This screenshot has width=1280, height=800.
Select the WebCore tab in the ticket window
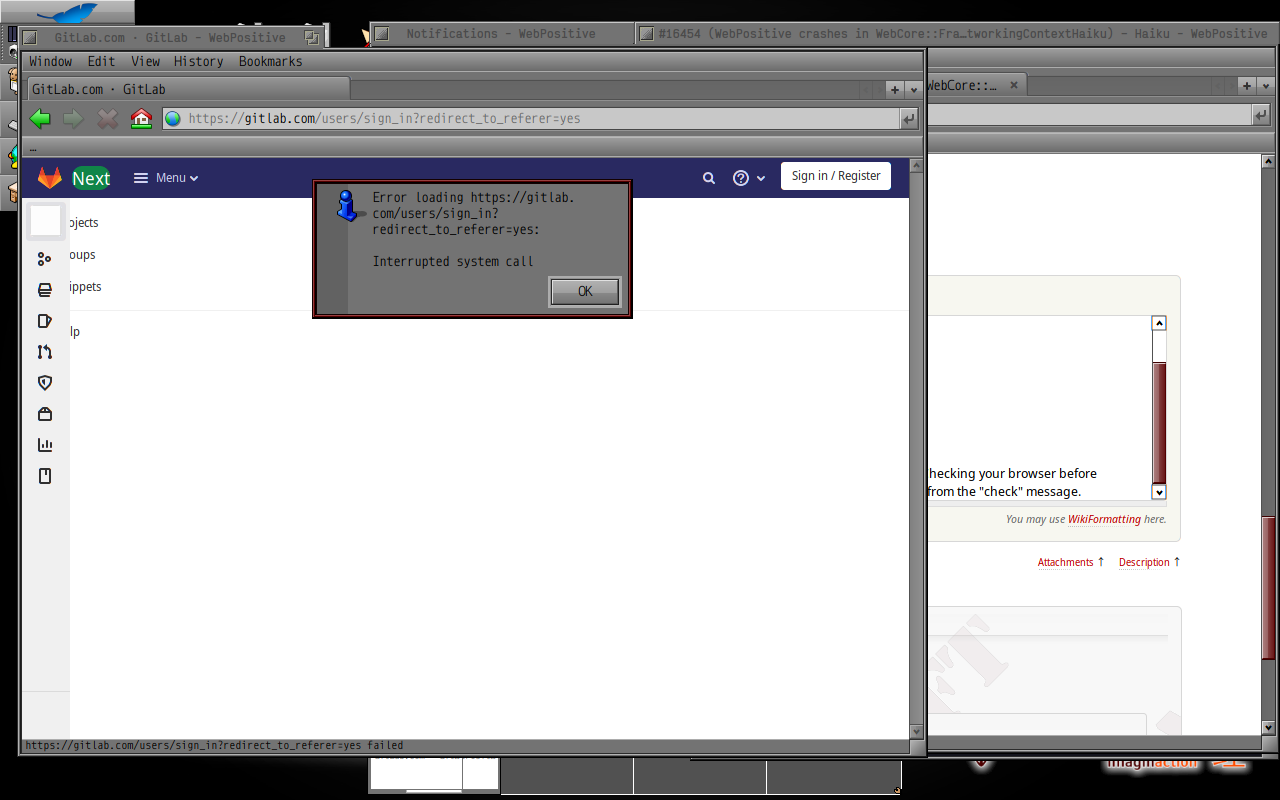(975, 85)
